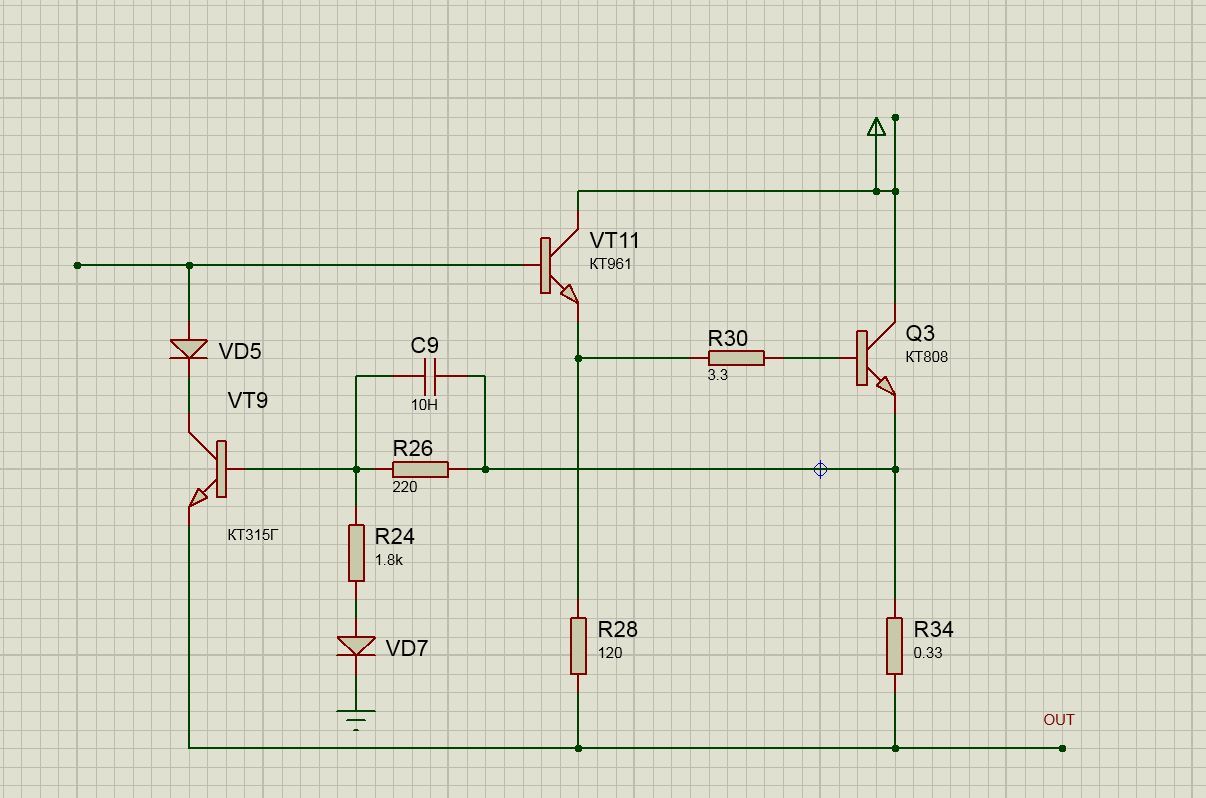Click the "0.33" resistance value
This screenshot has width=1206, height=798.
[928, 653]
